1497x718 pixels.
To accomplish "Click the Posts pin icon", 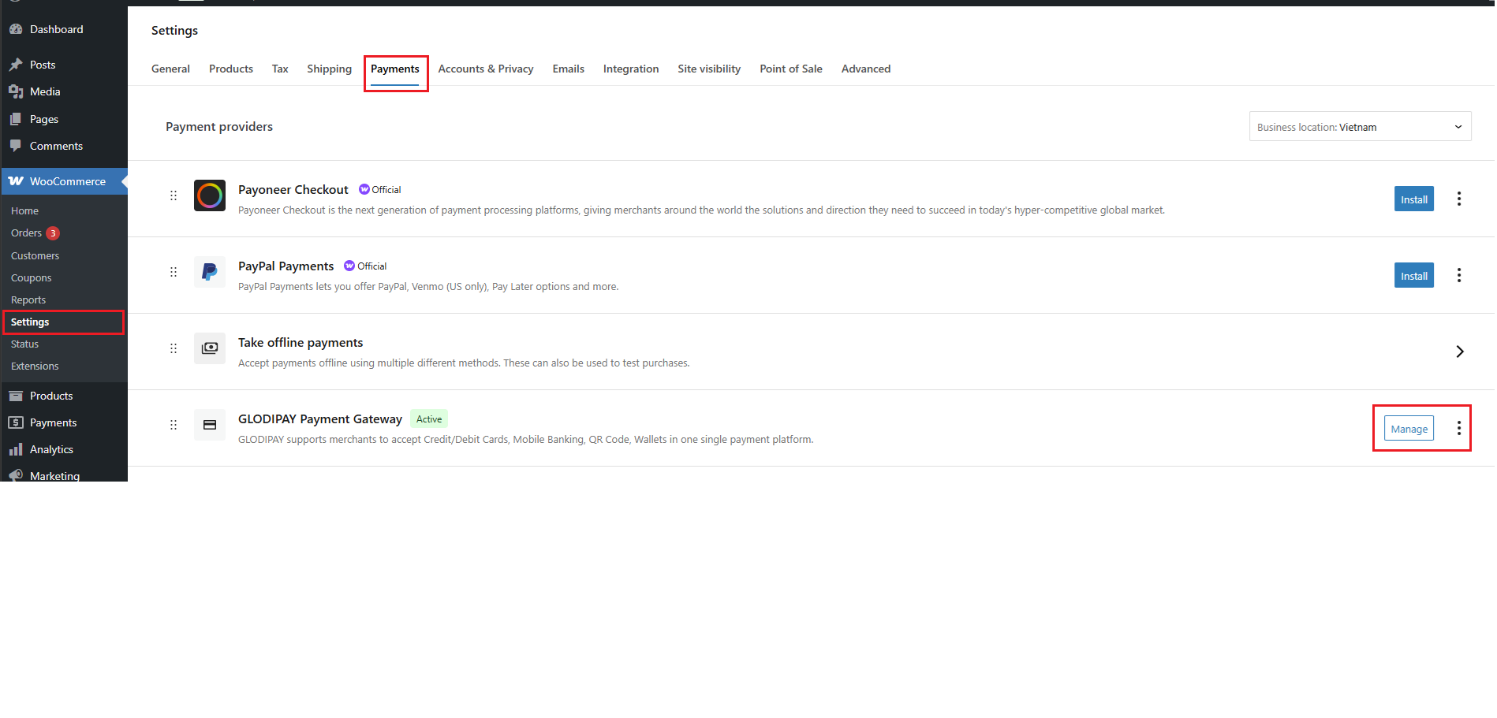I will 16,65.
